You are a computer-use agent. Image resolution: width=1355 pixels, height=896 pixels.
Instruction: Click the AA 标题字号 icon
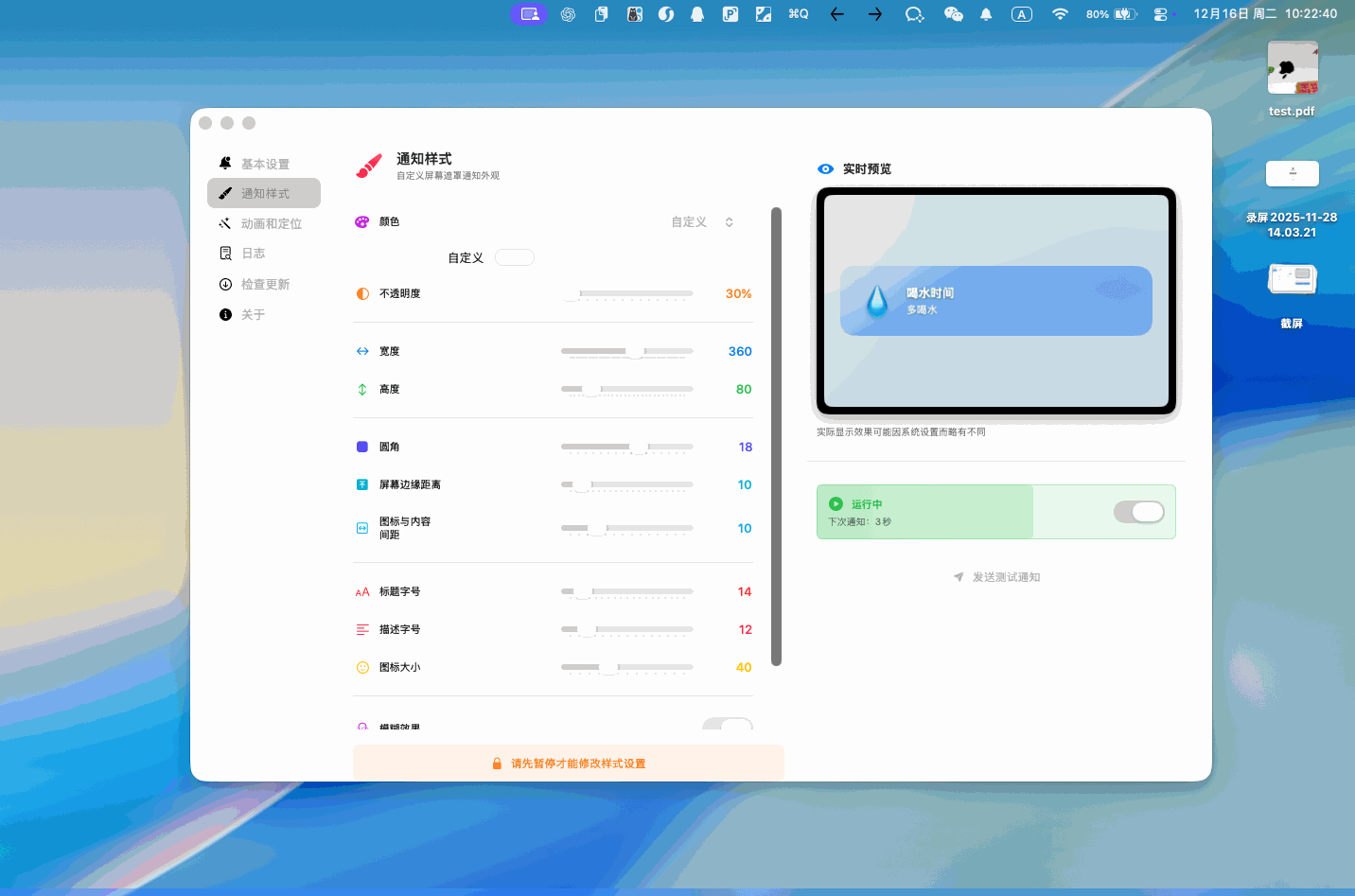point(362,591)
